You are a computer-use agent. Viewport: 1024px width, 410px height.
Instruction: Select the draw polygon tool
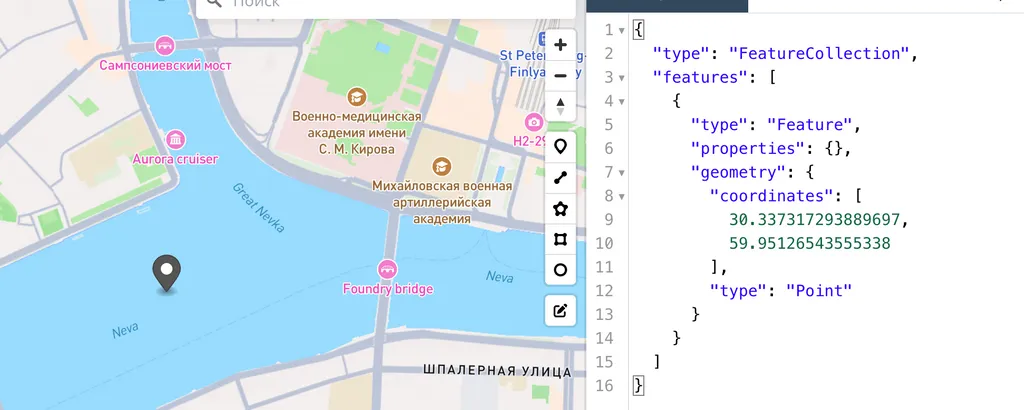(560, 209)
